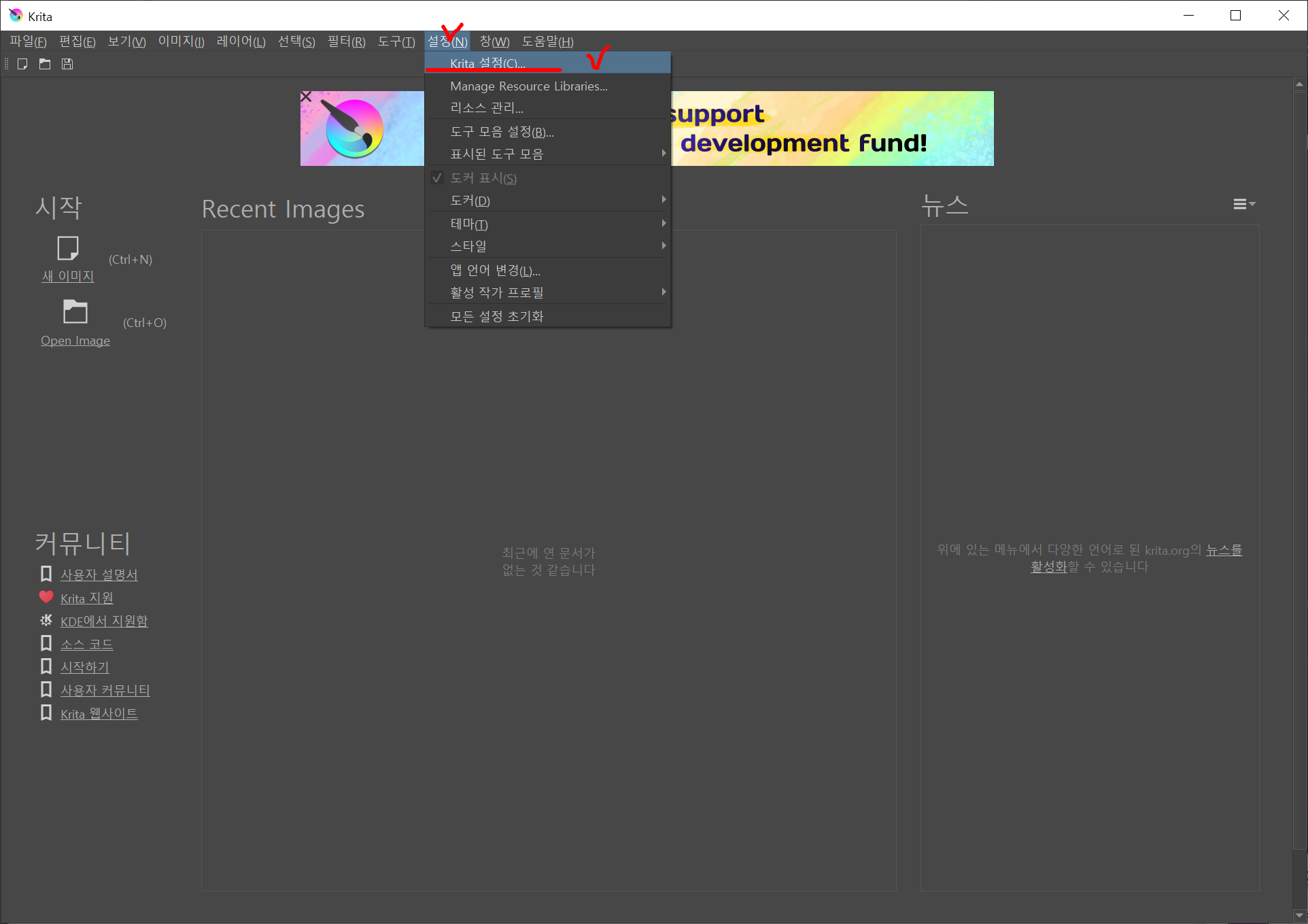Click the vertical scrollbar down arrow
Screen dimensions: 1308x924
click(x=1299, y=915)
